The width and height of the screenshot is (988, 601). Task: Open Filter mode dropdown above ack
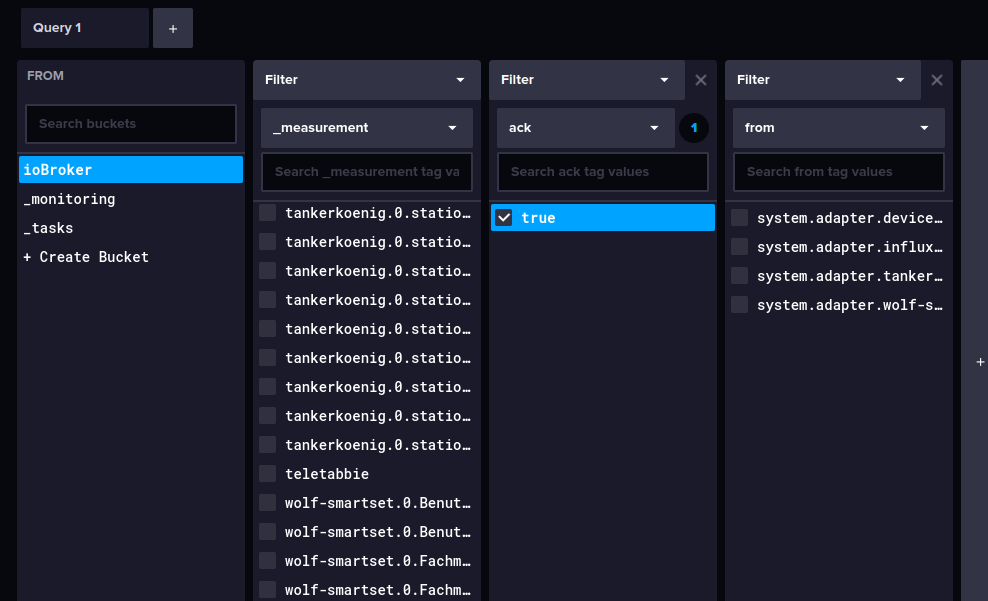click(x=587, y=80)
